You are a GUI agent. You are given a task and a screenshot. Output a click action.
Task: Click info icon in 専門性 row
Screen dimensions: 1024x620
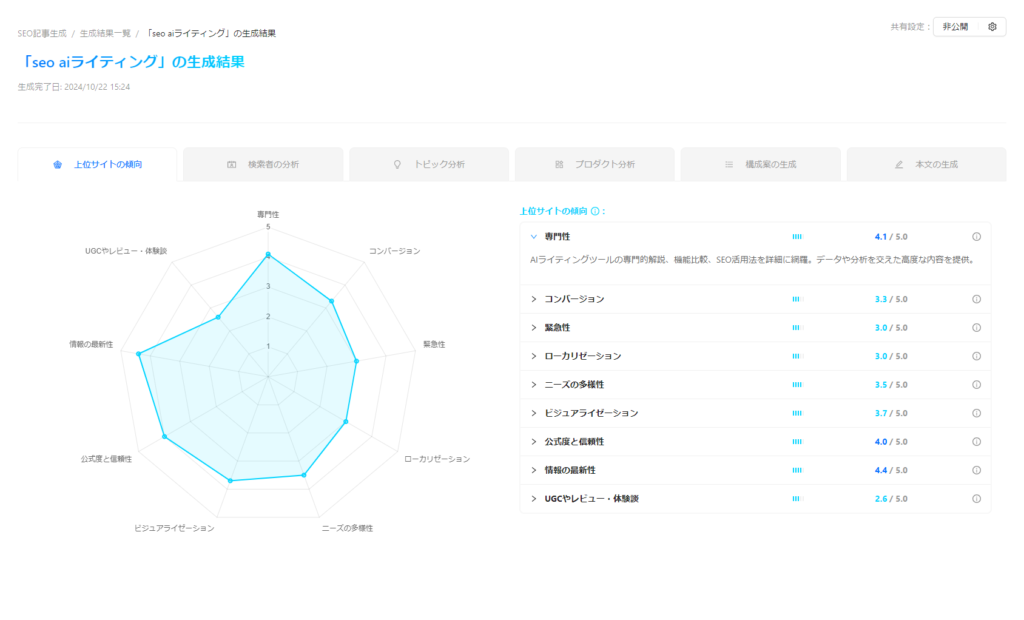point(976,237)
